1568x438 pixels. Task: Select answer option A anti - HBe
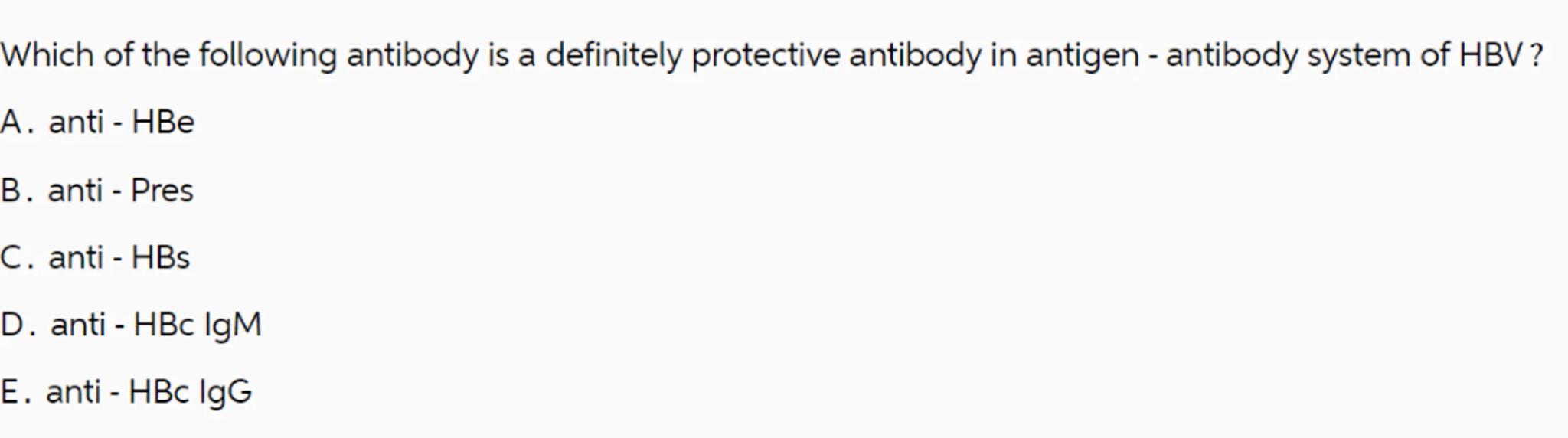(121, 123)
